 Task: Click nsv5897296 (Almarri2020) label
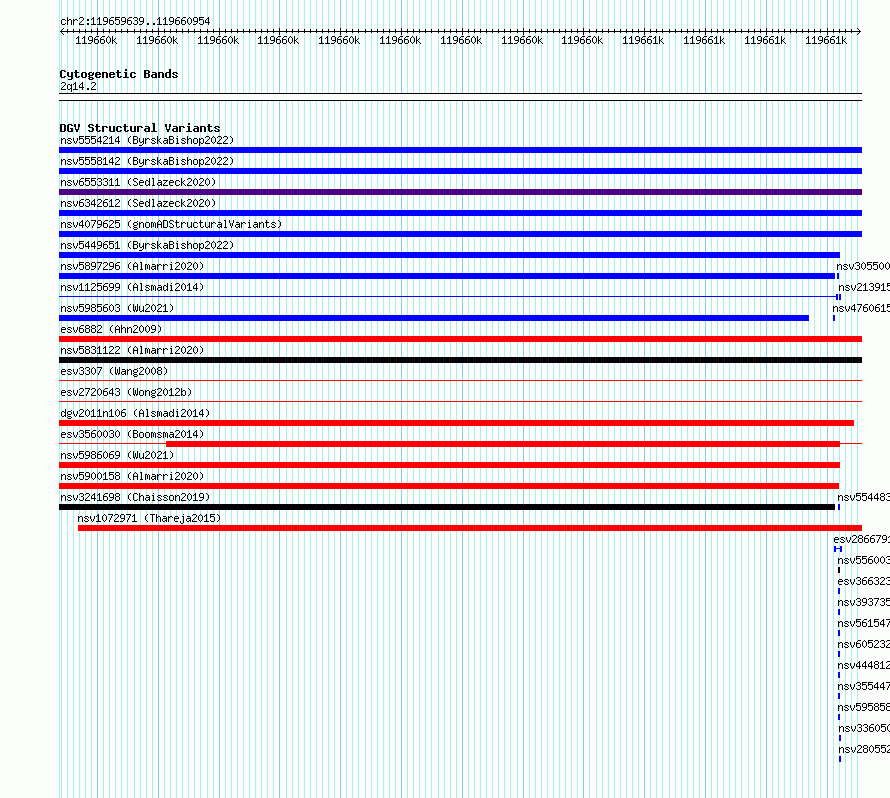(132, 266)
